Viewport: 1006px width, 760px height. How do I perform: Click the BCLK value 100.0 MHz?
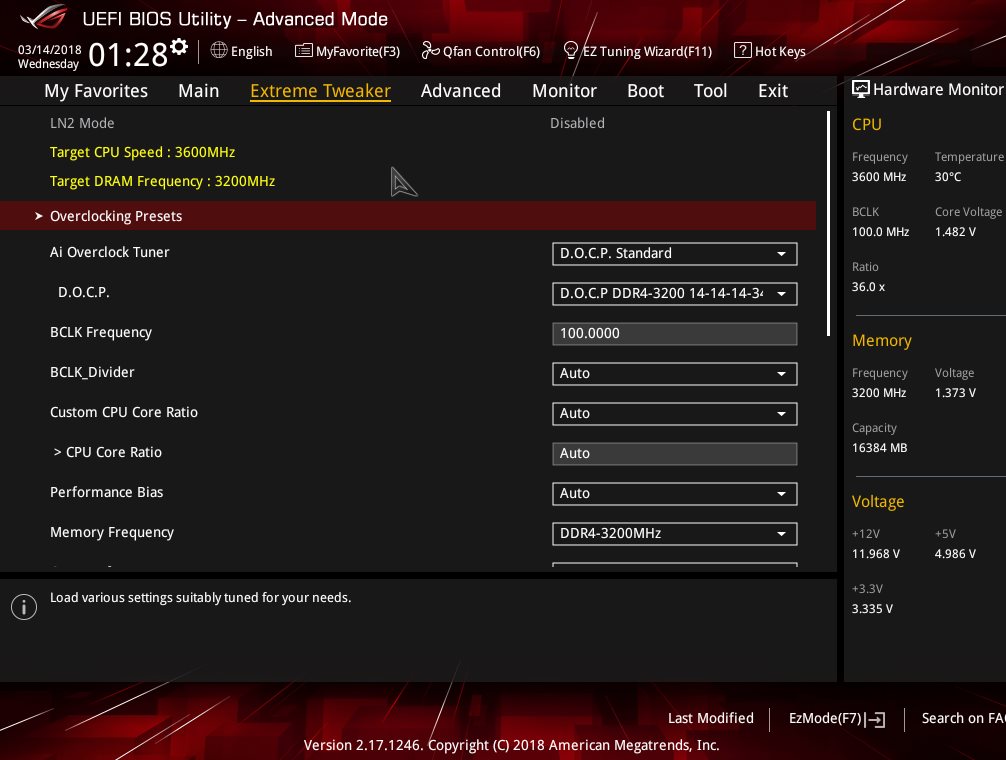tap(880, 232)
